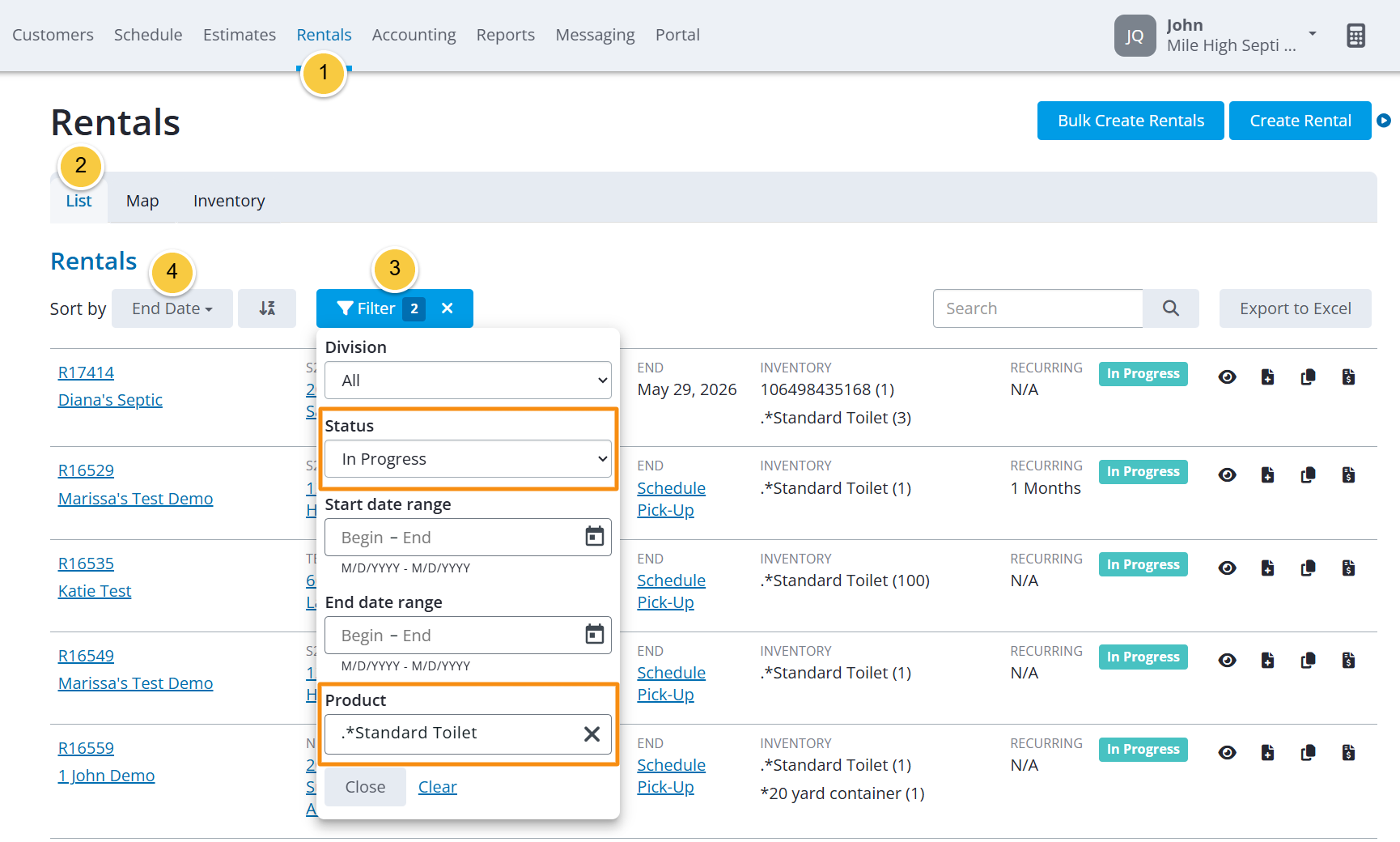This screenshot has width=1400, height=842.
Task: Open Messaging in top navigation
Action: [x=595, y=35]
